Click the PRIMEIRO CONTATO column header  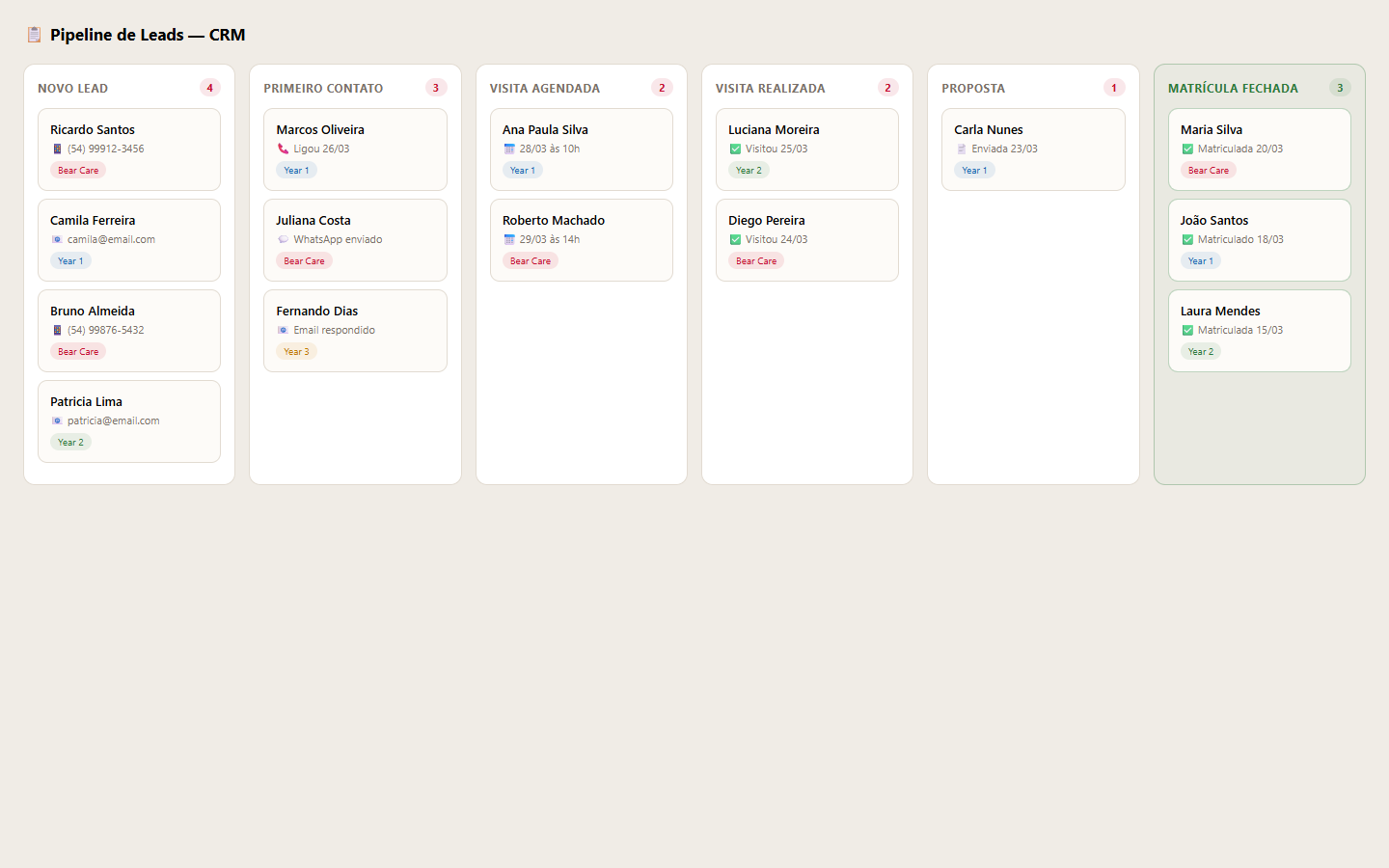(322, 88)
